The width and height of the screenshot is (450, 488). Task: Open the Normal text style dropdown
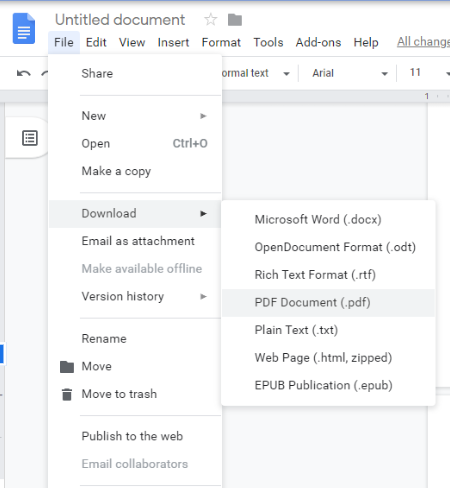(x=256, y=73)
